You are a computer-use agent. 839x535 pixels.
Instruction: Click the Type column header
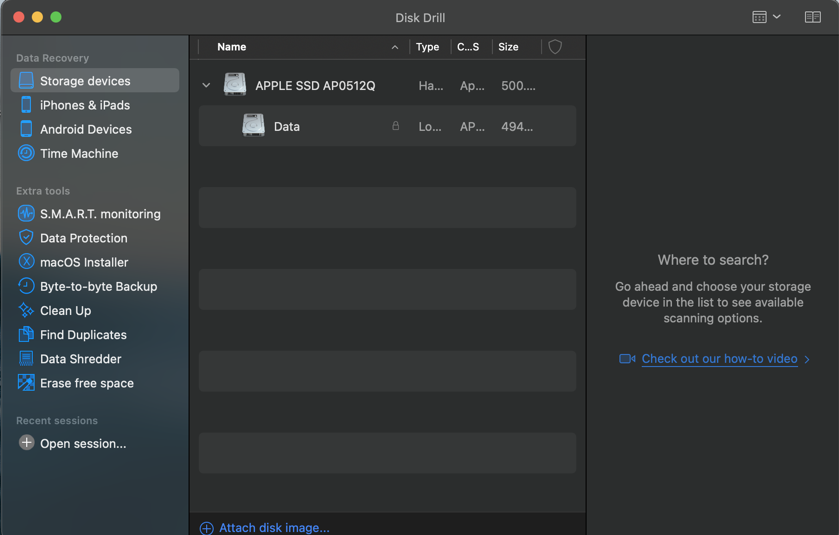coord(427,47)
